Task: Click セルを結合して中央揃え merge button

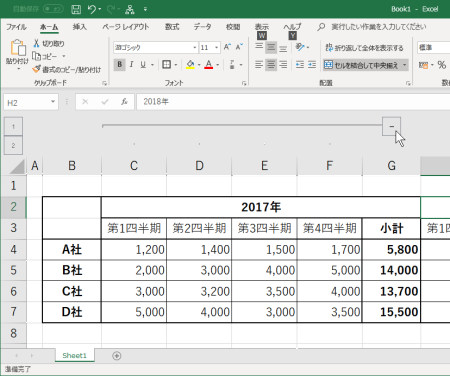Action: point(361,65)
